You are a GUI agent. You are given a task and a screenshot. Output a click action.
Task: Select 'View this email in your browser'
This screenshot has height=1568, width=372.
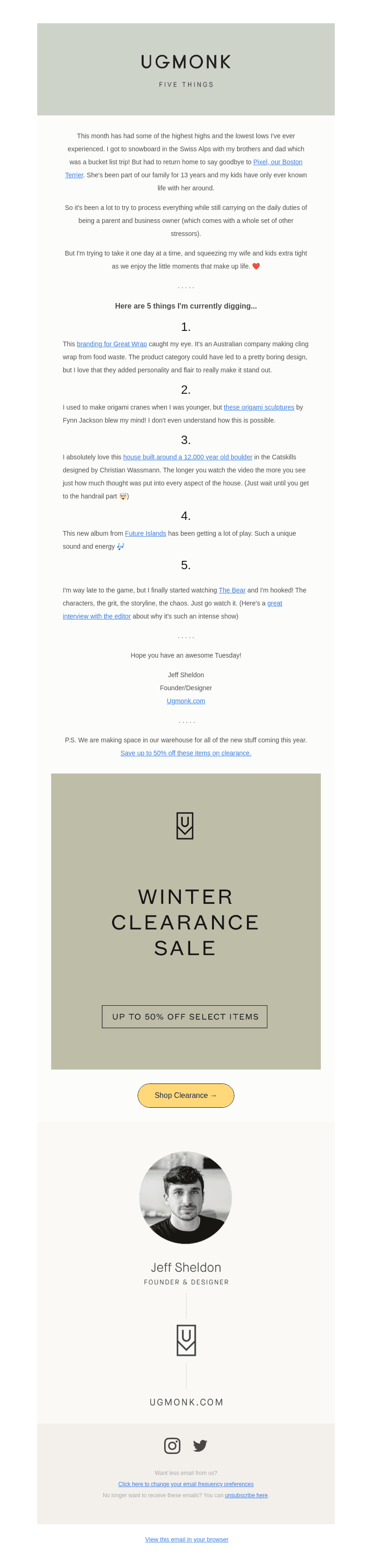click(186, 1540)
